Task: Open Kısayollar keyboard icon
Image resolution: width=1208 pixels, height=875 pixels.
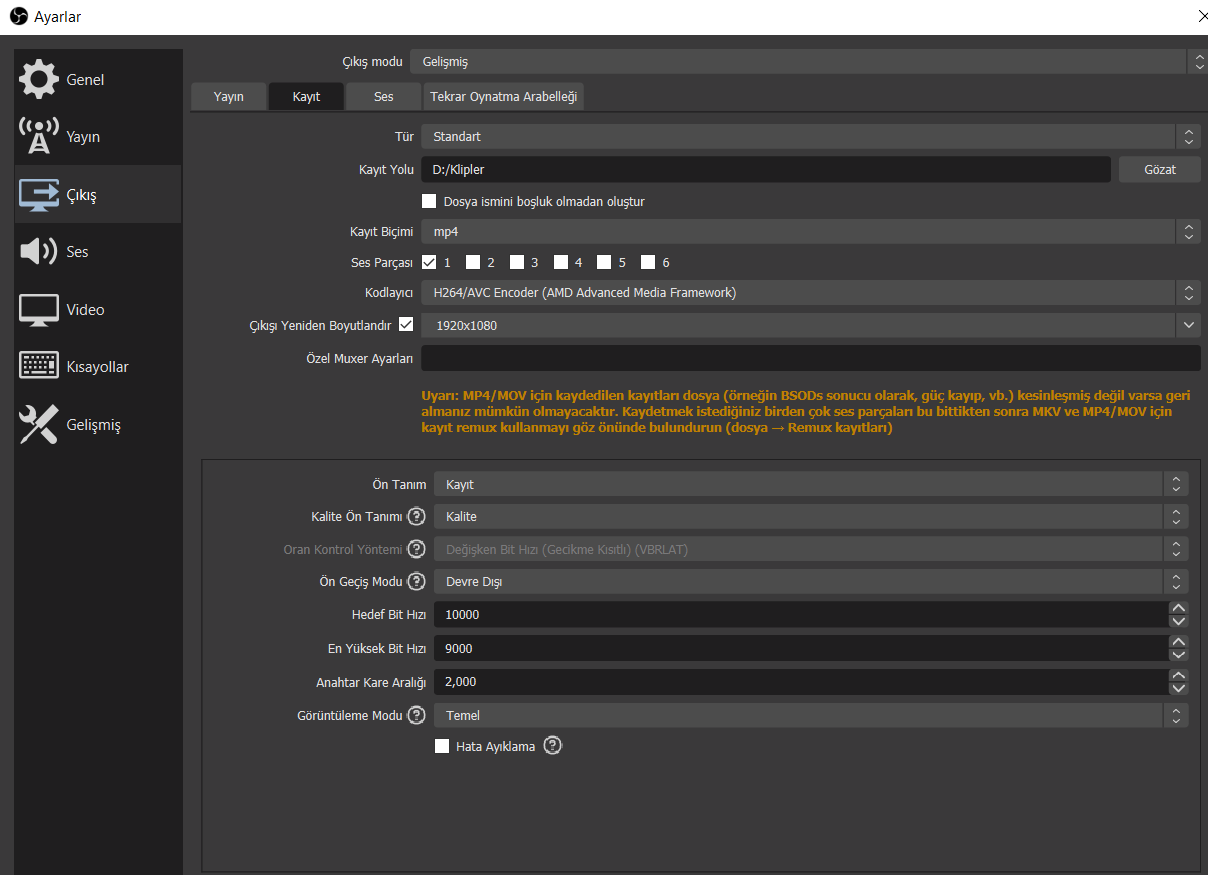Action: 39,366
